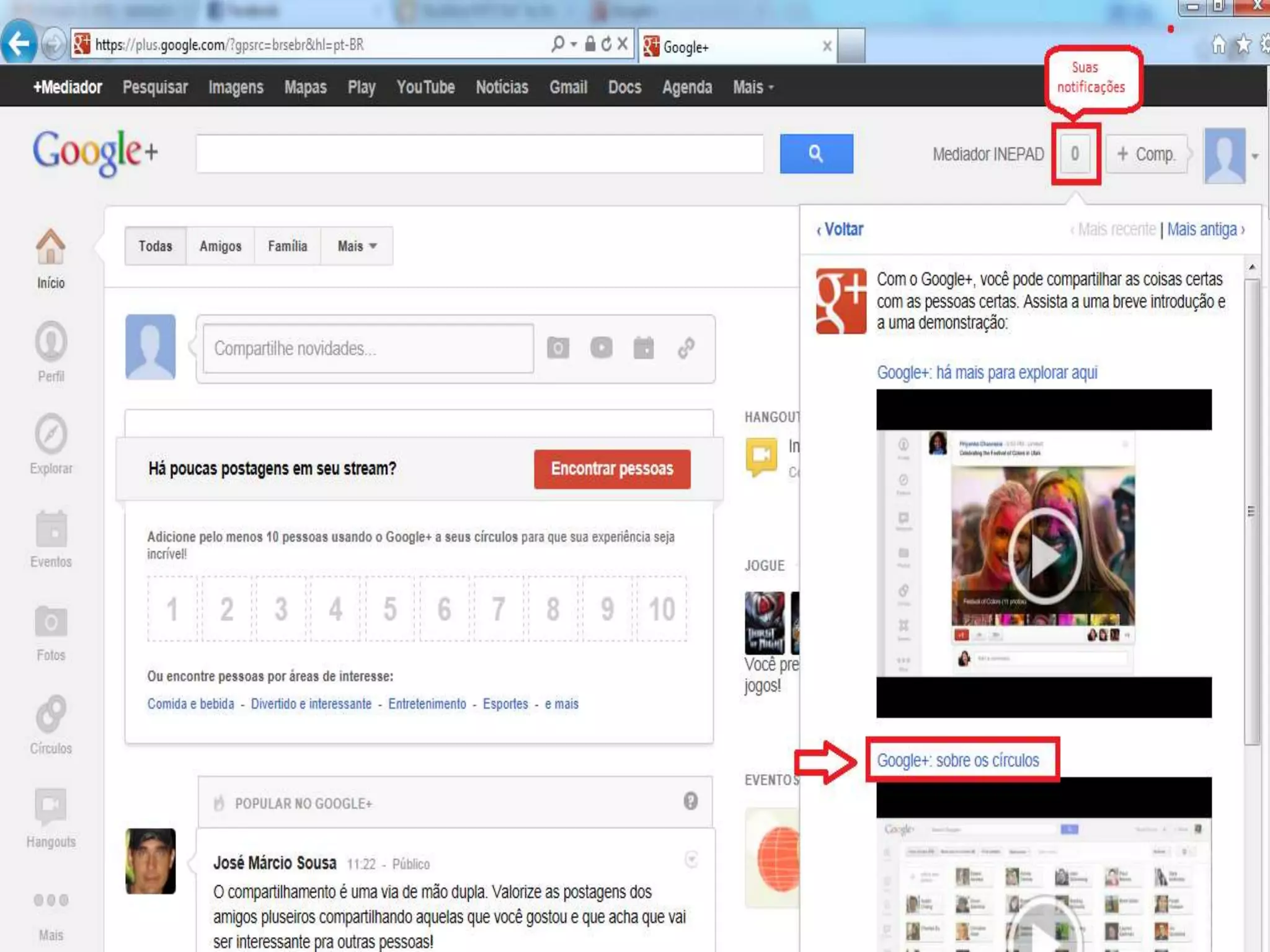Viewport: 1270px width, 952px height.
Task: Open the Círculos sidebar icon
Action: [50, 714]
